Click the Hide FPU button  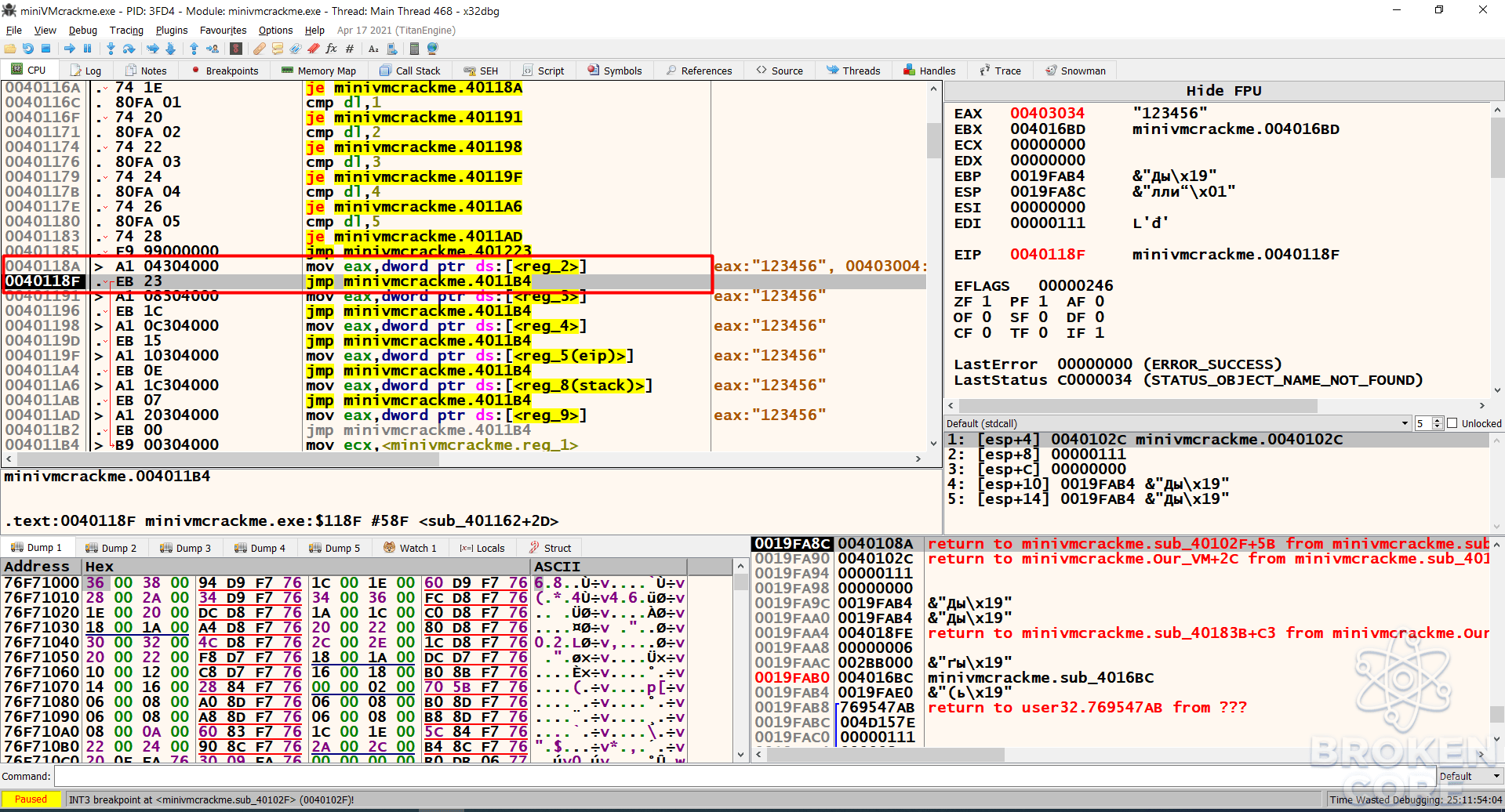coord(1223,91)
